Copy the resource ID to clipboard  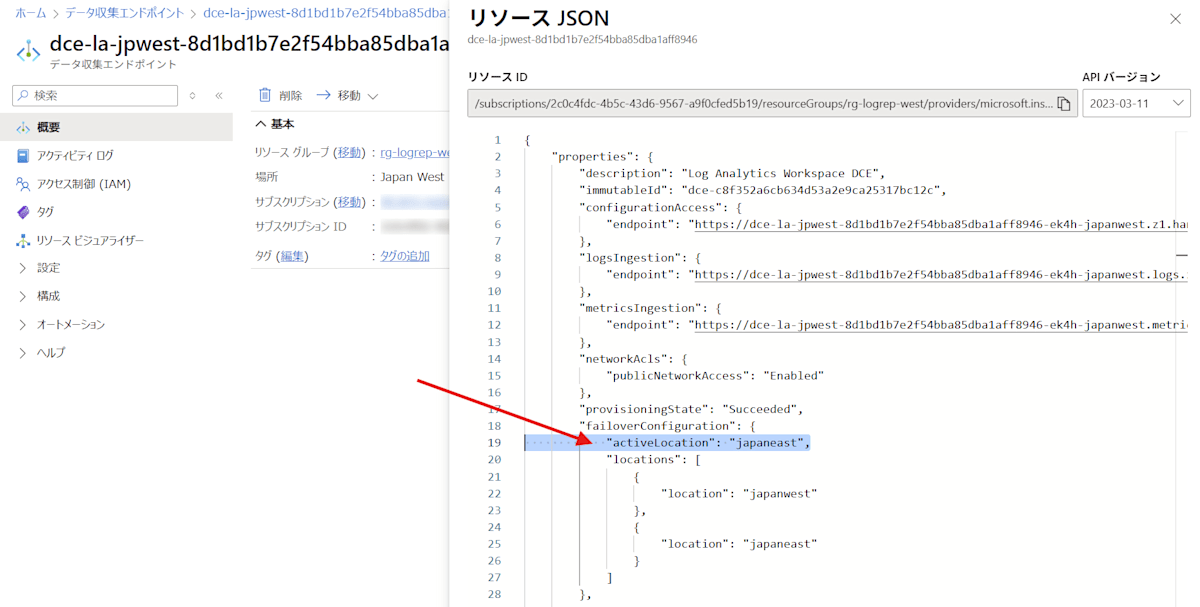pos(1065,103)
